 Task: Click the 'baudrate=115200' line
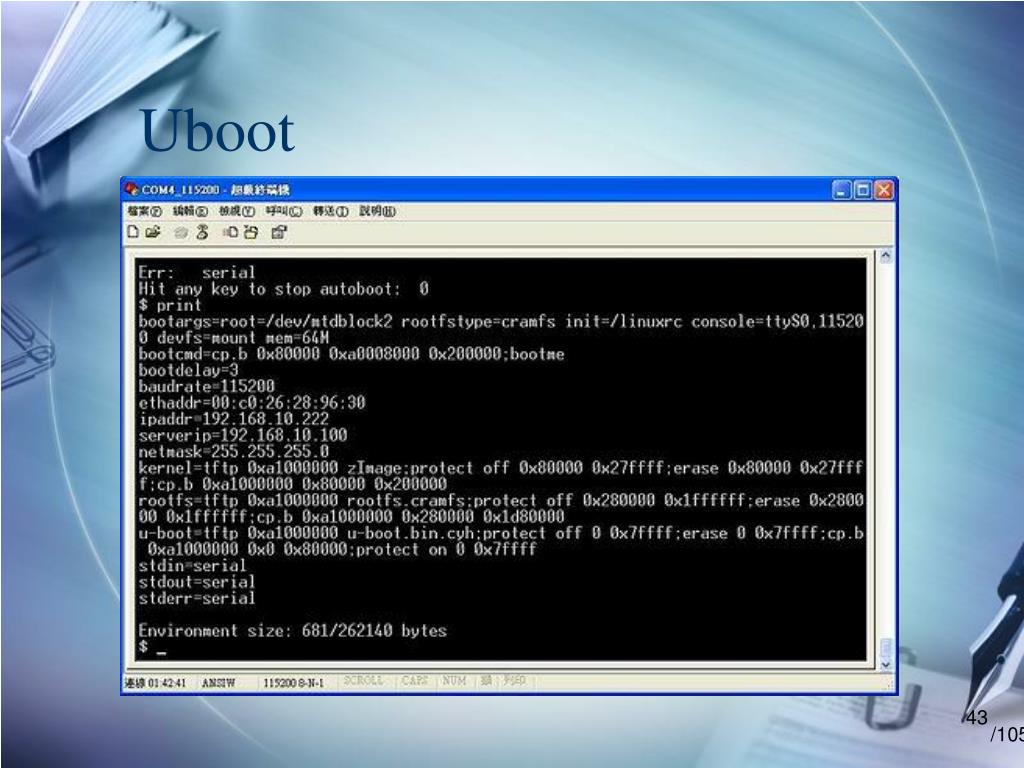point(206,386)
